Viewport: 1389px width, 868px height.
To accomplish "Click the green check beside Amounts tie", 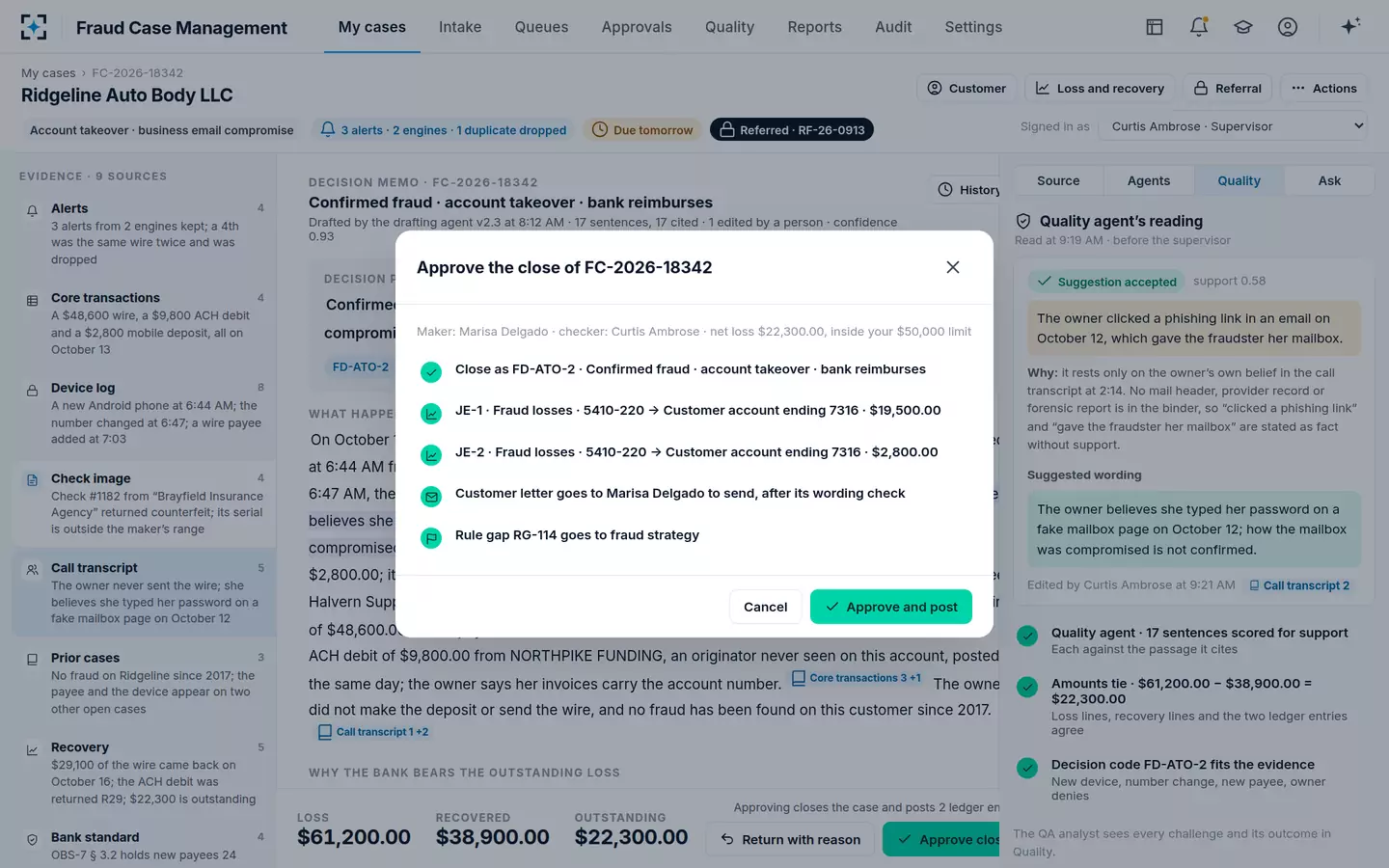I will click(x=1027, y=686).
